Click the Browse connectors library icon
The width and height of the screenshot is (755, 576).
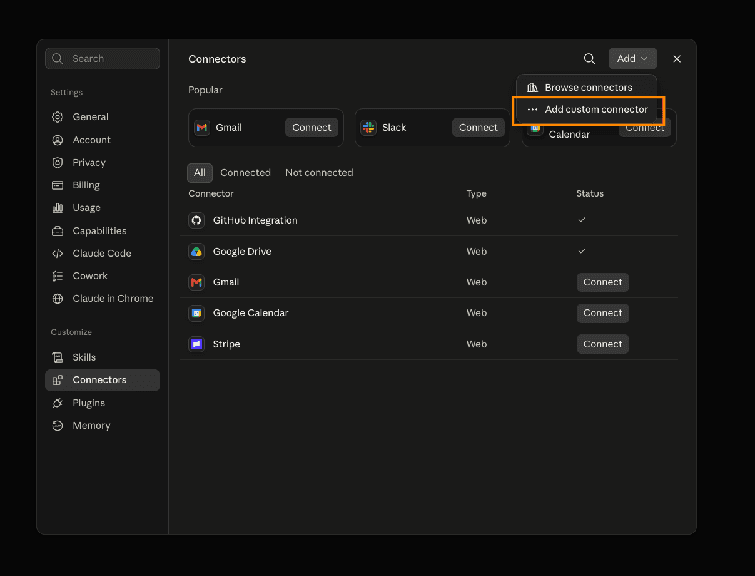532,88
